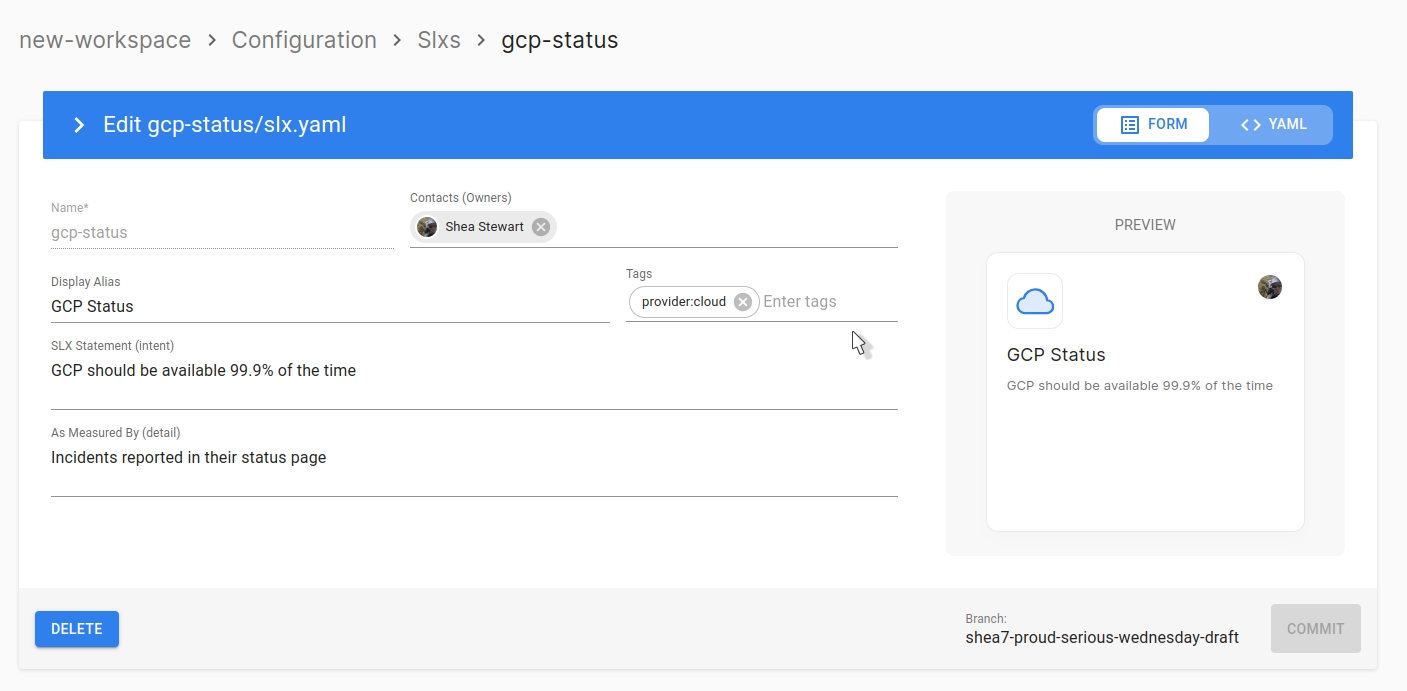Switch to FORM view
Screen dimensions: 1407x691
[x=1154, y=125]
